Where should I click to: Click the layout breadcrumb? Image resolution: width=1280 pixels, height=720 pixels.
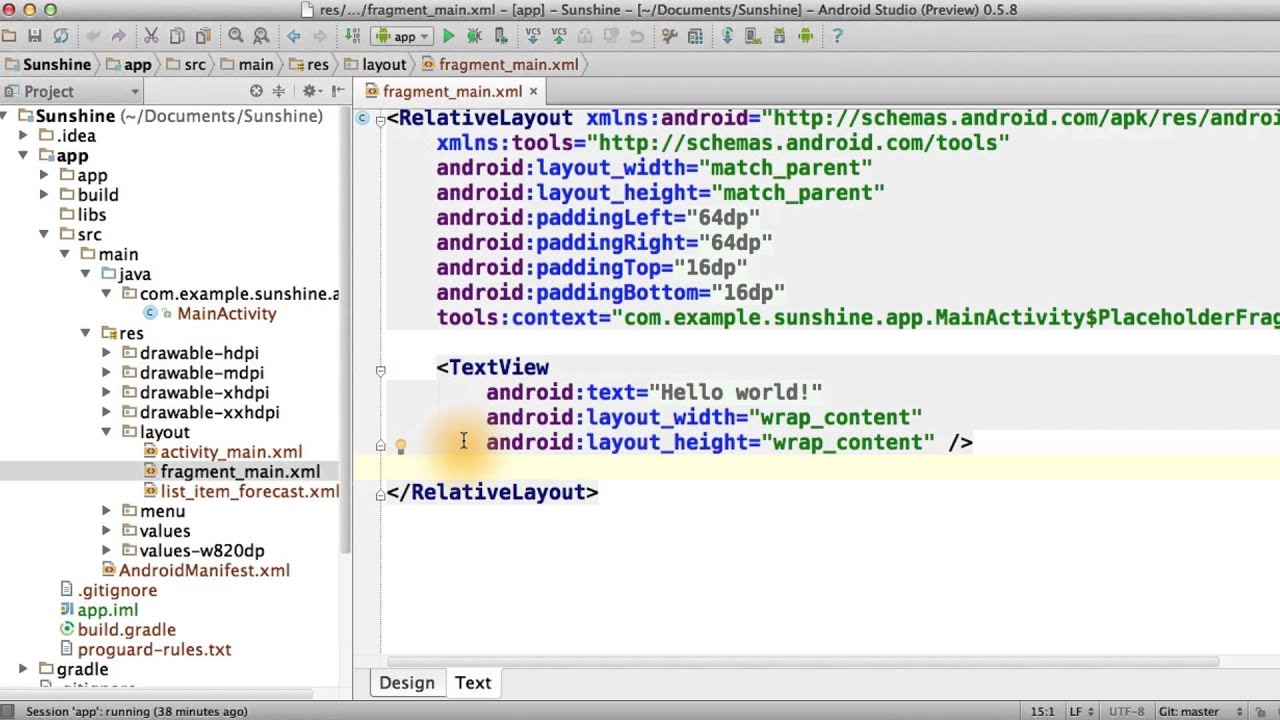[376, 64]
